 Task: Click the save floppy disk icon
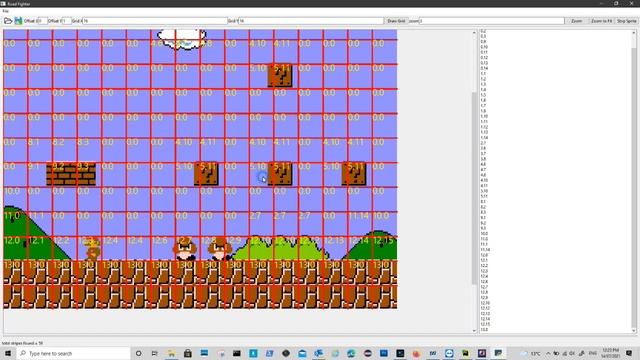click(18, 20)
